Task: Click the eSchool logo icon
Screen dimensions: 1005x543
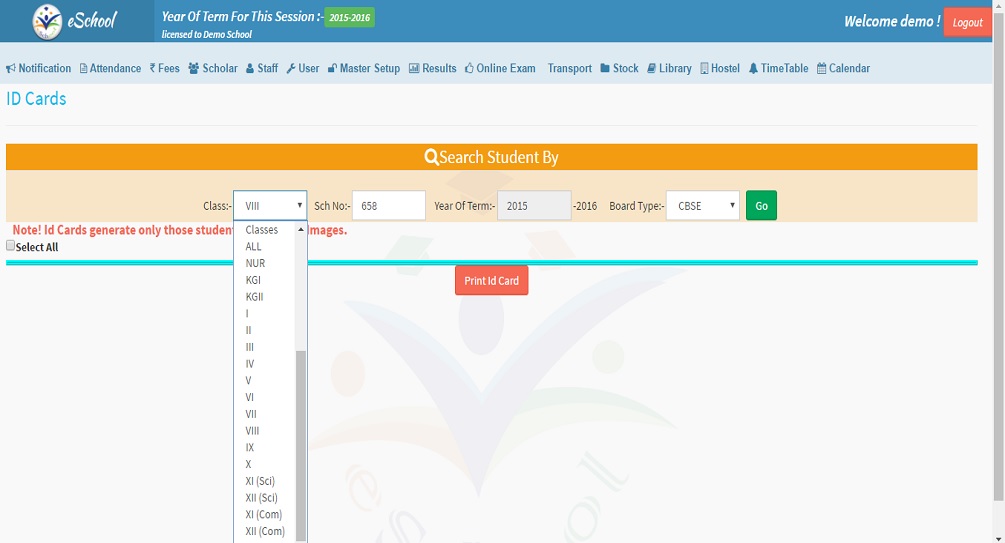Action: 47,21
